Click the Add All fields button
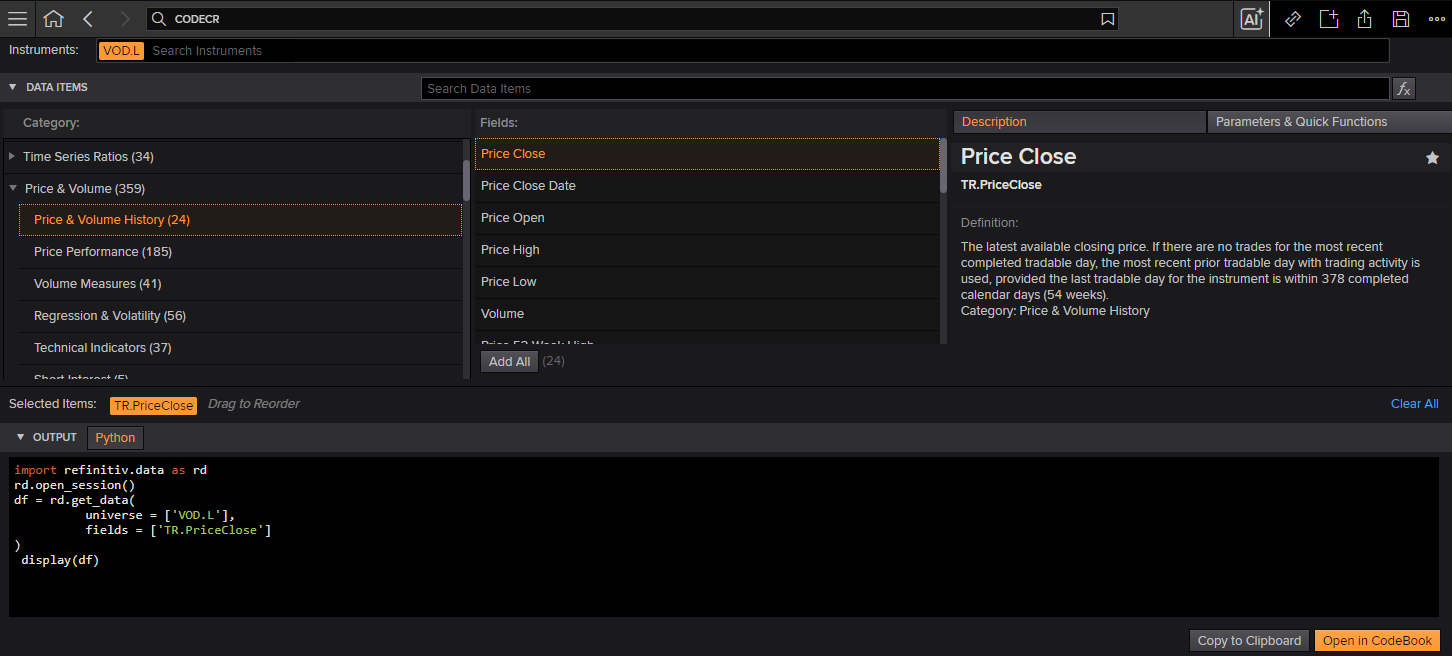The width and height of the screenshot is (1452, 656). [x=509, y=362]
